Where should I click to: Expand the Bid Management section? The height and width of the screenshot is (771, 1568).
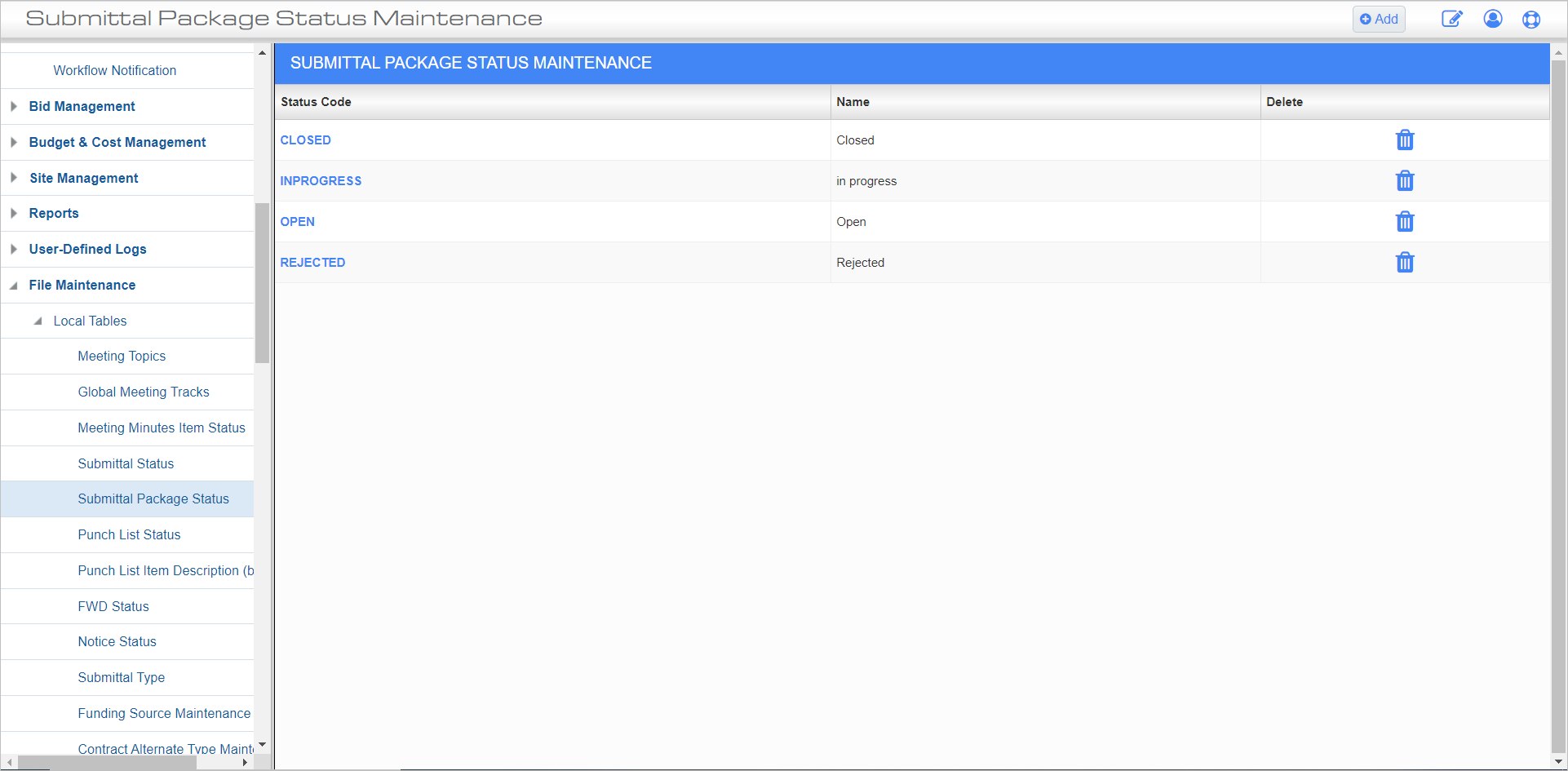(13, 106)
